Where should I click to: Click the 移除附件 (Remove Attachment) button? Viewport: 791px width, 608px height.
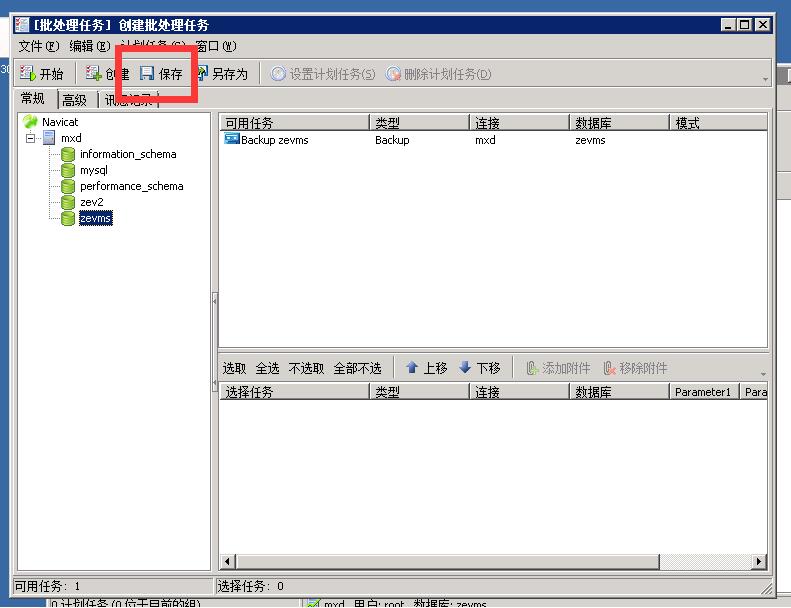[636, 368]
